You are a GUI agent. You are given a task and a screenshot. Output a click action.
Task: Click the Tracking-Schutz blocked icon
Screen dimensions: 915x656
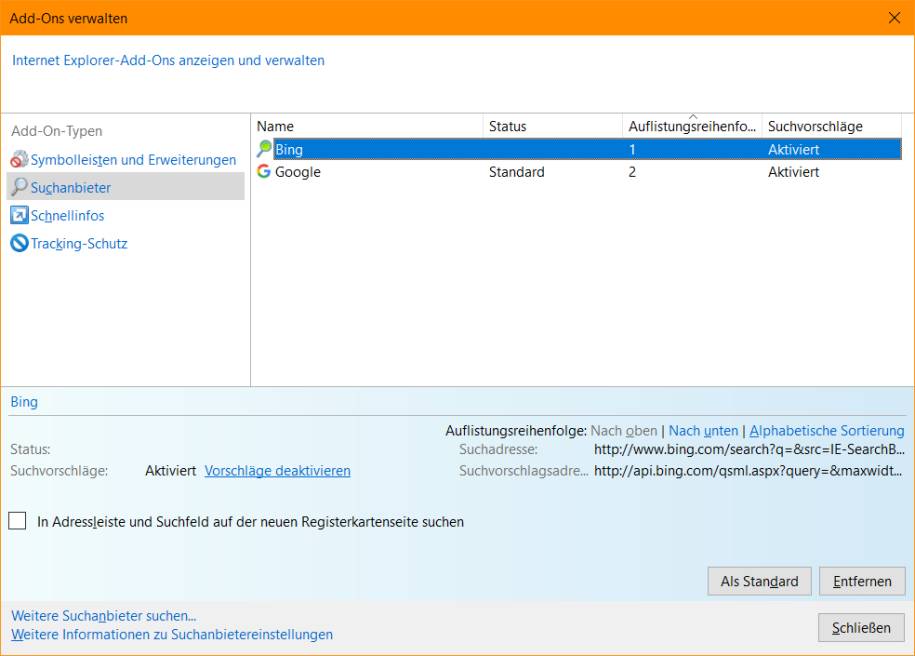[x=19, y=243]
